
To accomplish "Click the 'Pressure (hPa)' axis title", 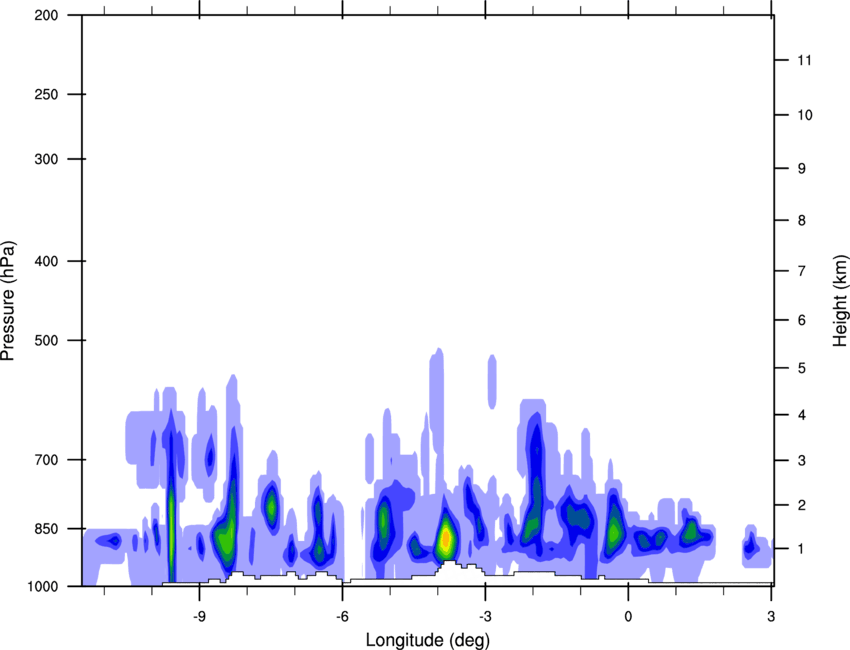I will [8, 301].
